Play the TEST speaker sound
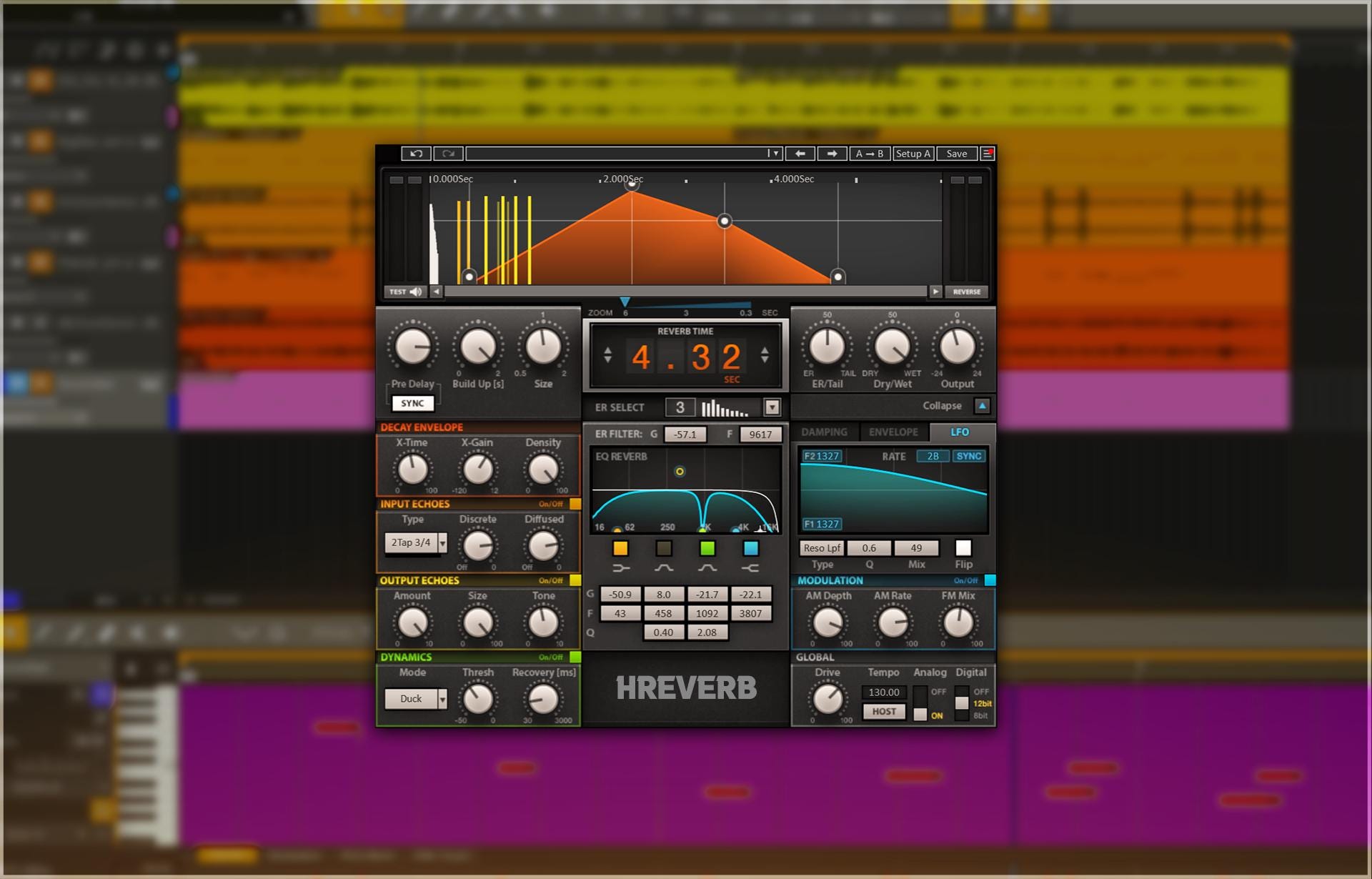The height and width of the screenshot is (879, 1372). click(406, 292)
